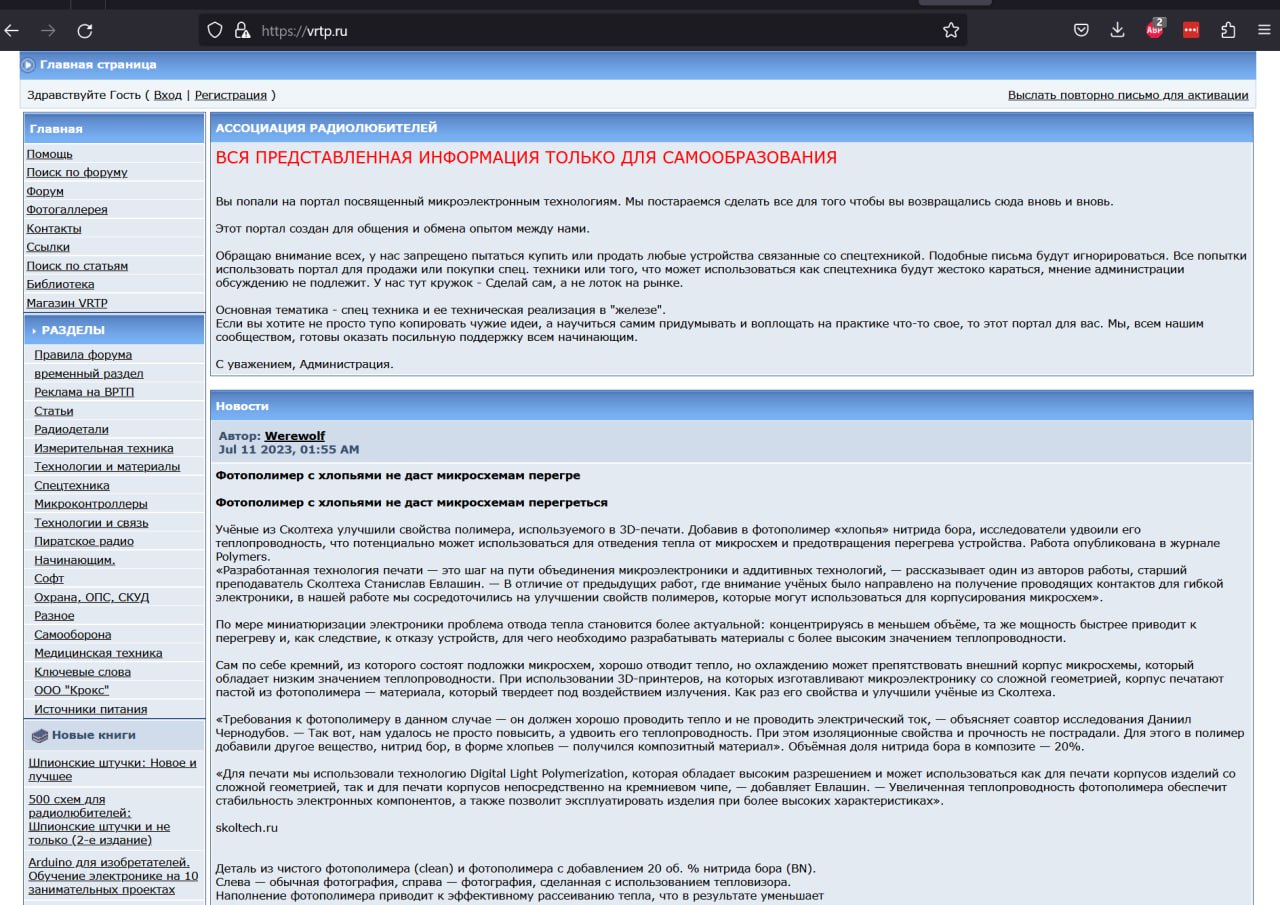Screen dimensions: 1280x905
Task: Open Измерительная техника section
Action: pos(104,449)
